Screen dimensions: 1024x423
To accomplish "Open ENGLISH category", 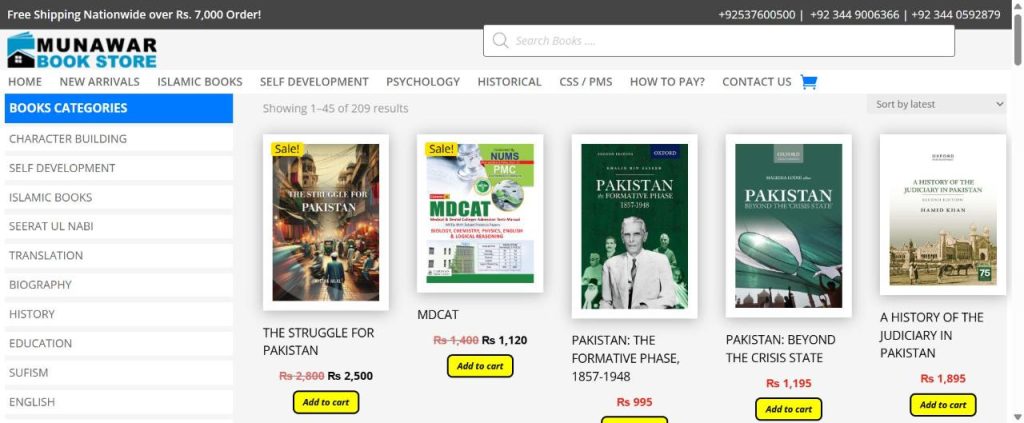I will [119, 402].
